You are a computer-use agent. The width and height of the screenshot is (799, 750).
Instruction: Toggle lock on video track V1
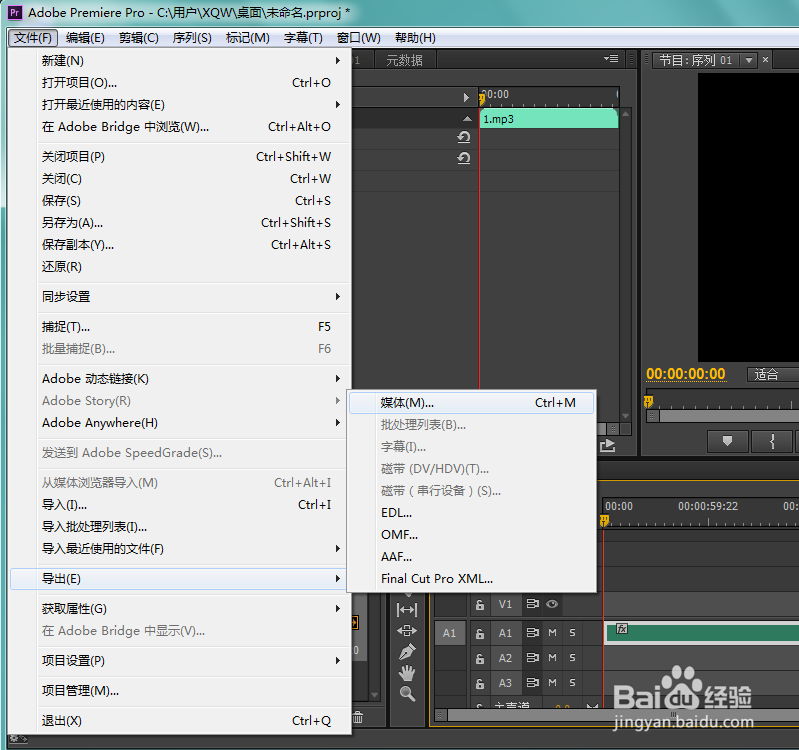coord(480,605)
